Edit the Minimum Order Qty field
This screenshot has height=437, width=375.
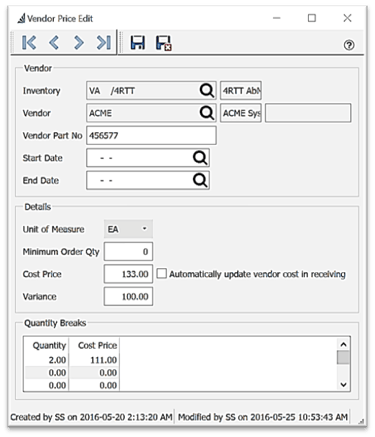point(129,251)
